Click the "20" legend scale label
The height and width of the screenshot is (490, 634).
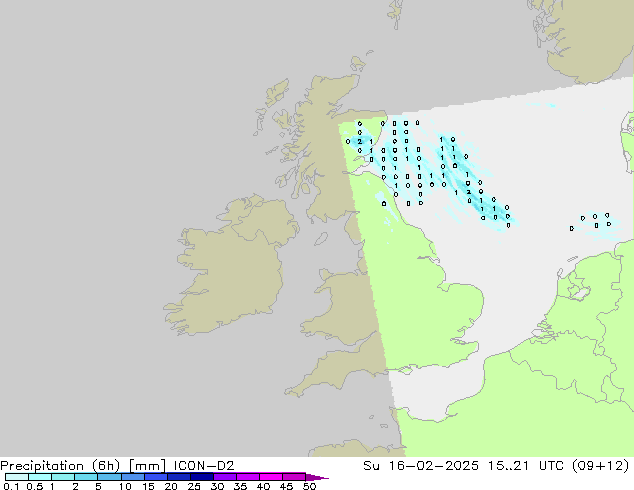[171, 486]
